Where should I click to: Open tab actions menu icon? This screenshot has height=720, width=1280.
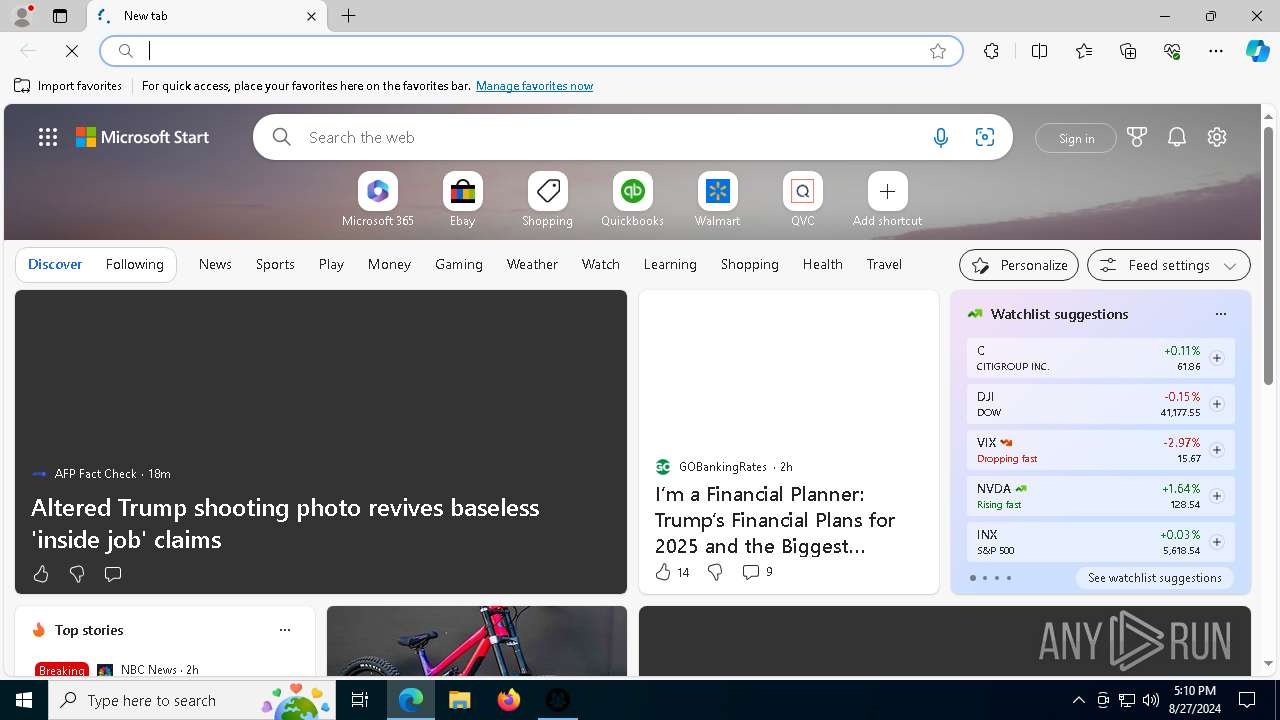click(x=60, y=16)
